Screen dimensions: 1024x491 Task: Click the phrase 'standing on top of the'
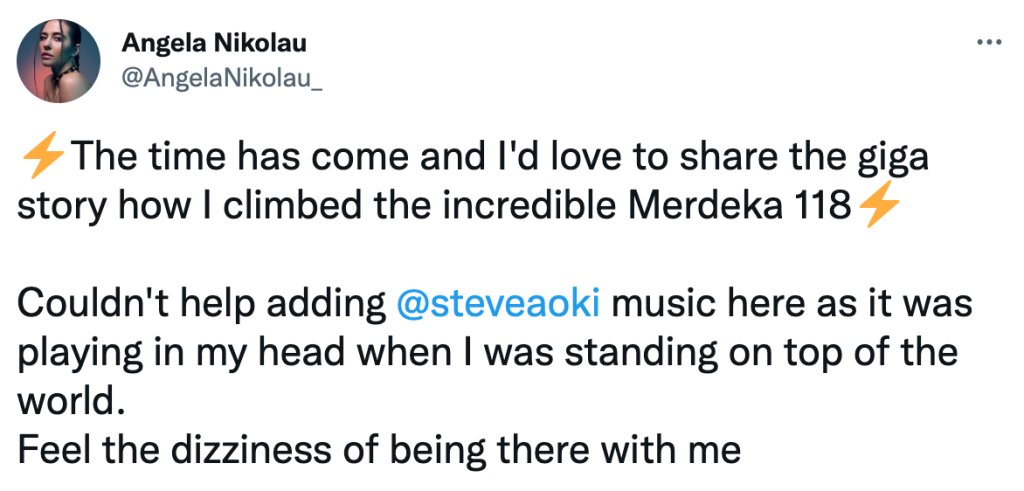point(761,355)
